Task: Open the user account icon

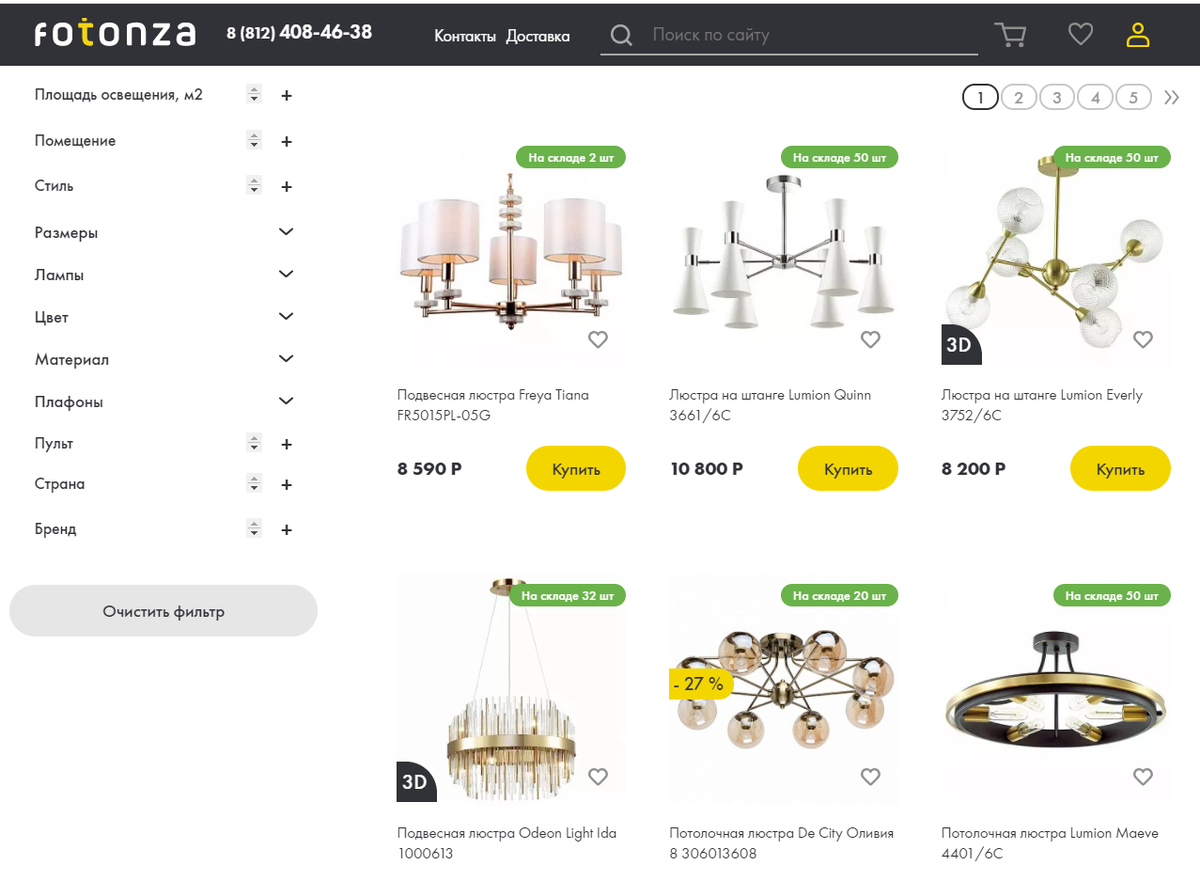Action: click(x=1138, y=35)
